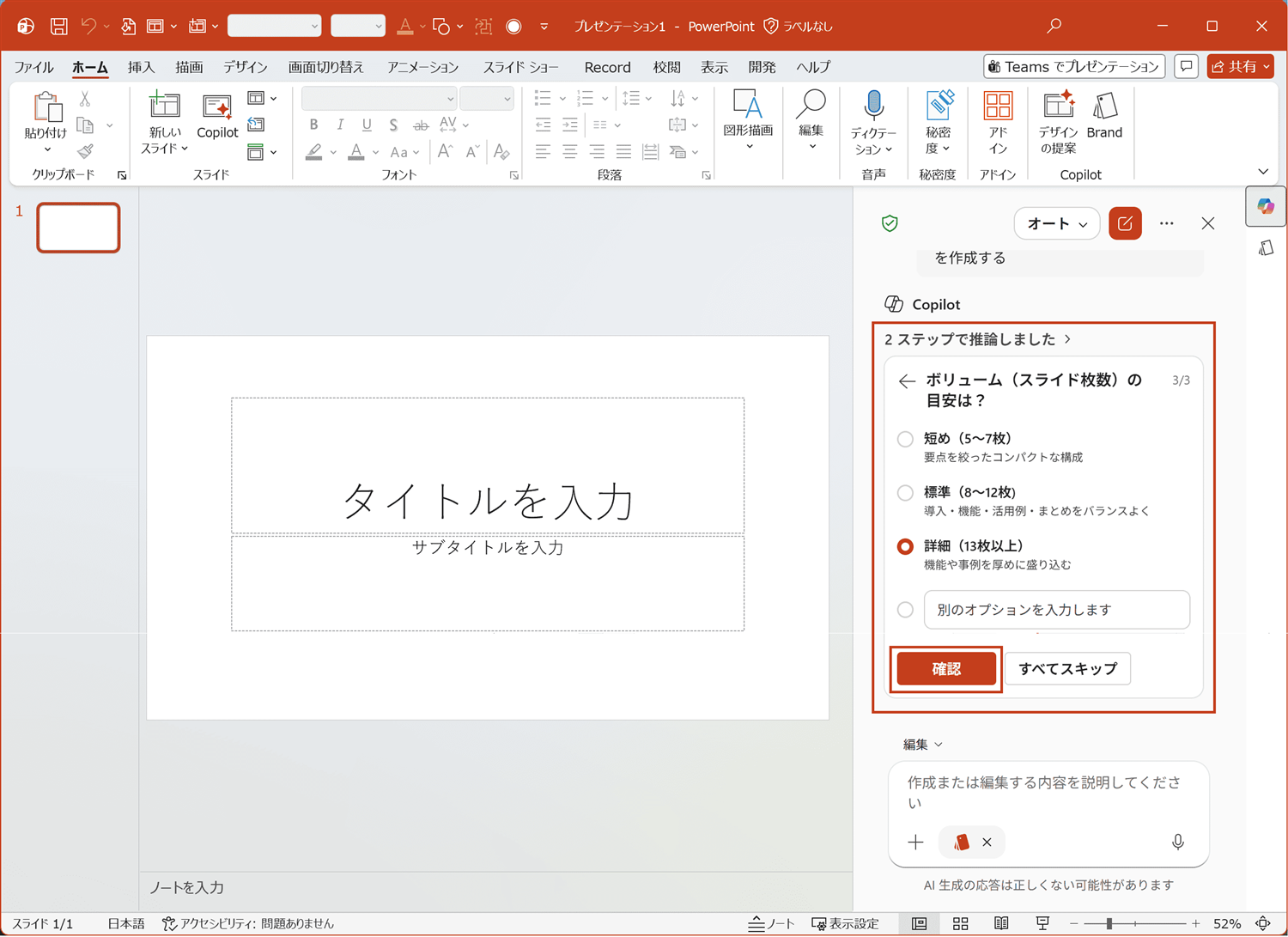Toggle underline formatting

click(x=367, y=125)
